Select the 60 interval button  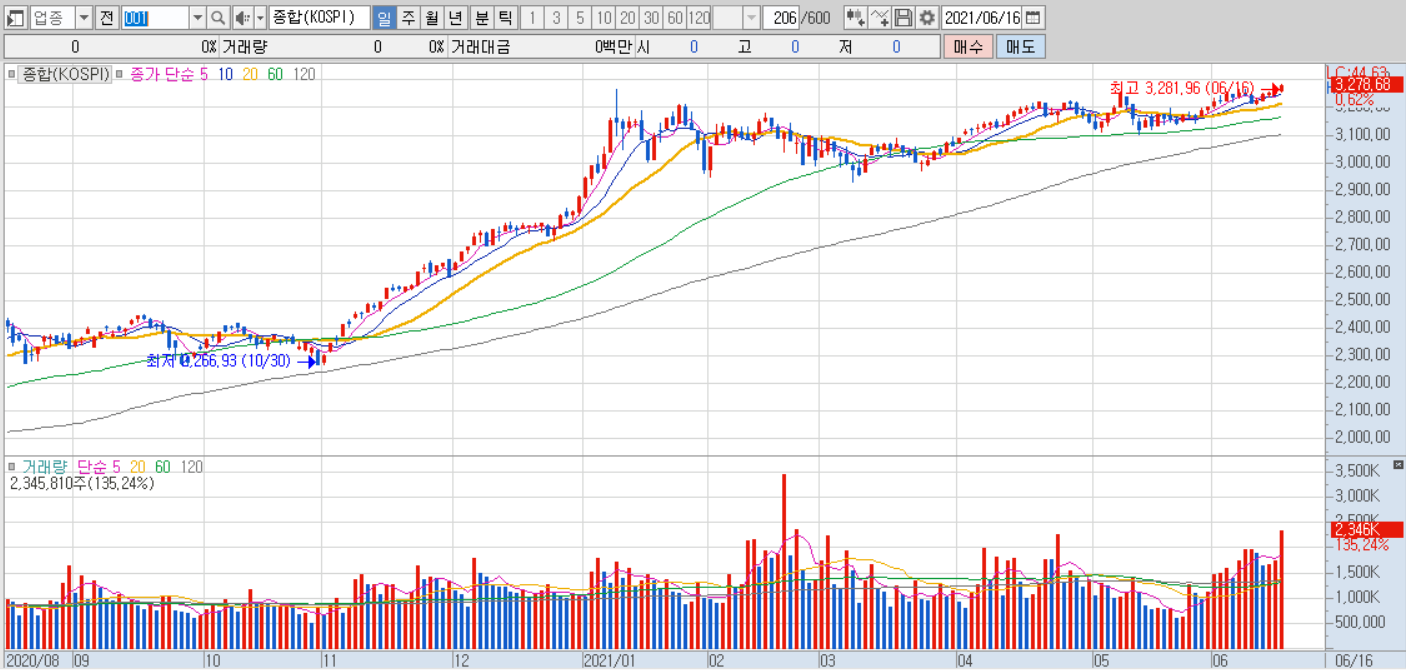[675, 18]
